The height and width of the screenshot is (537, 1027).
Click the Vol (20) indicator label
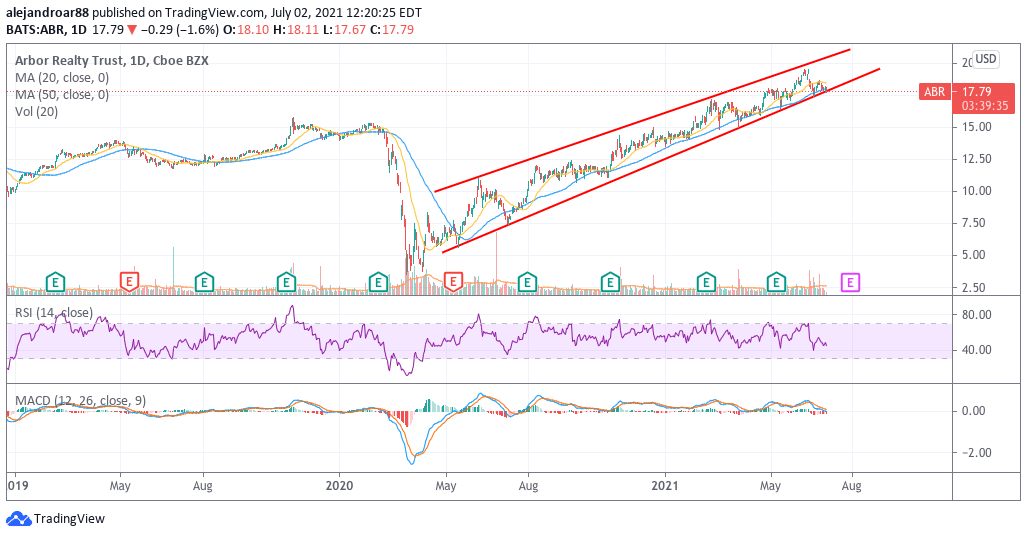pyautogui.click(x=37, y=111)
